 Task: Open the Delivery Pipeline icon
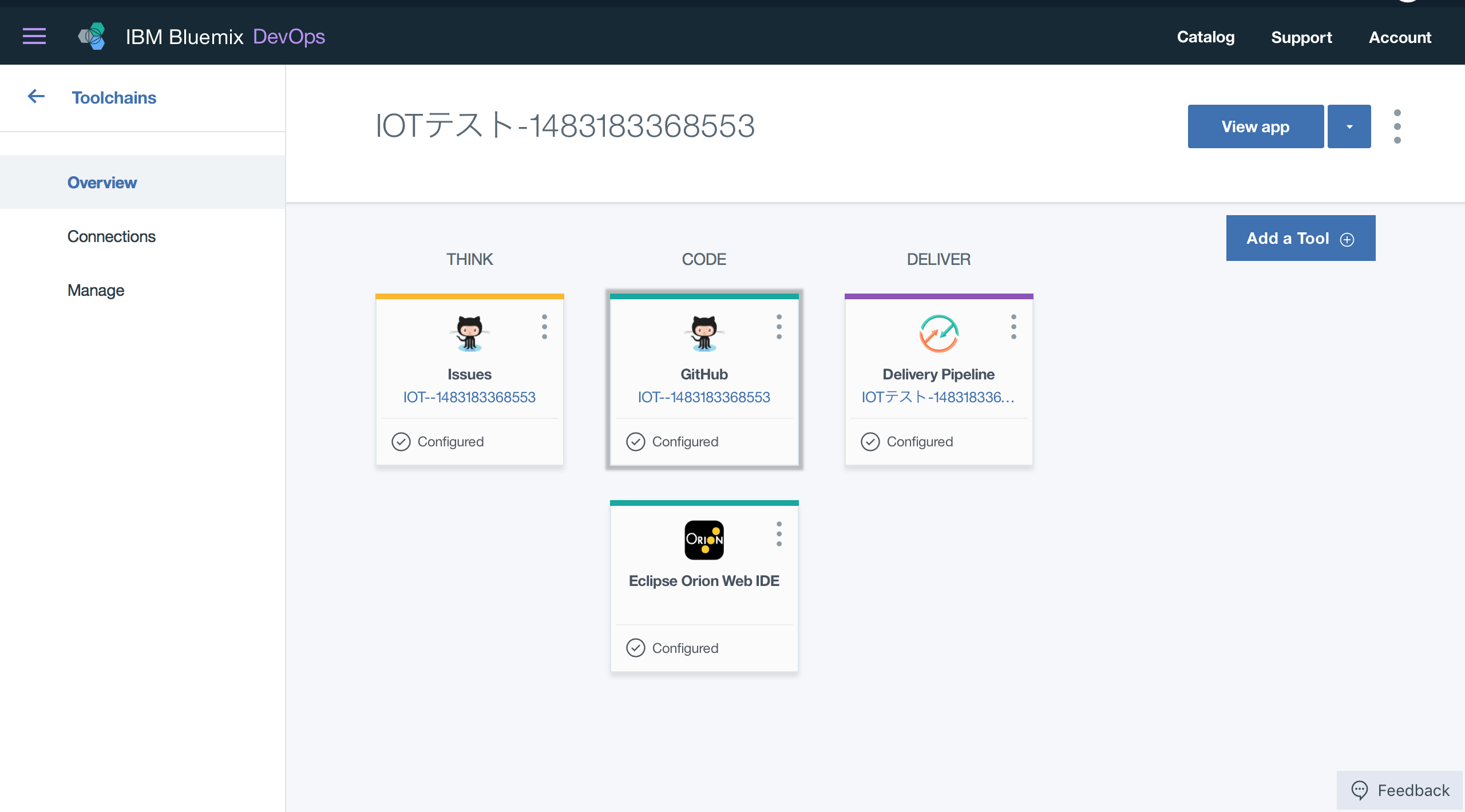point(939,333)
